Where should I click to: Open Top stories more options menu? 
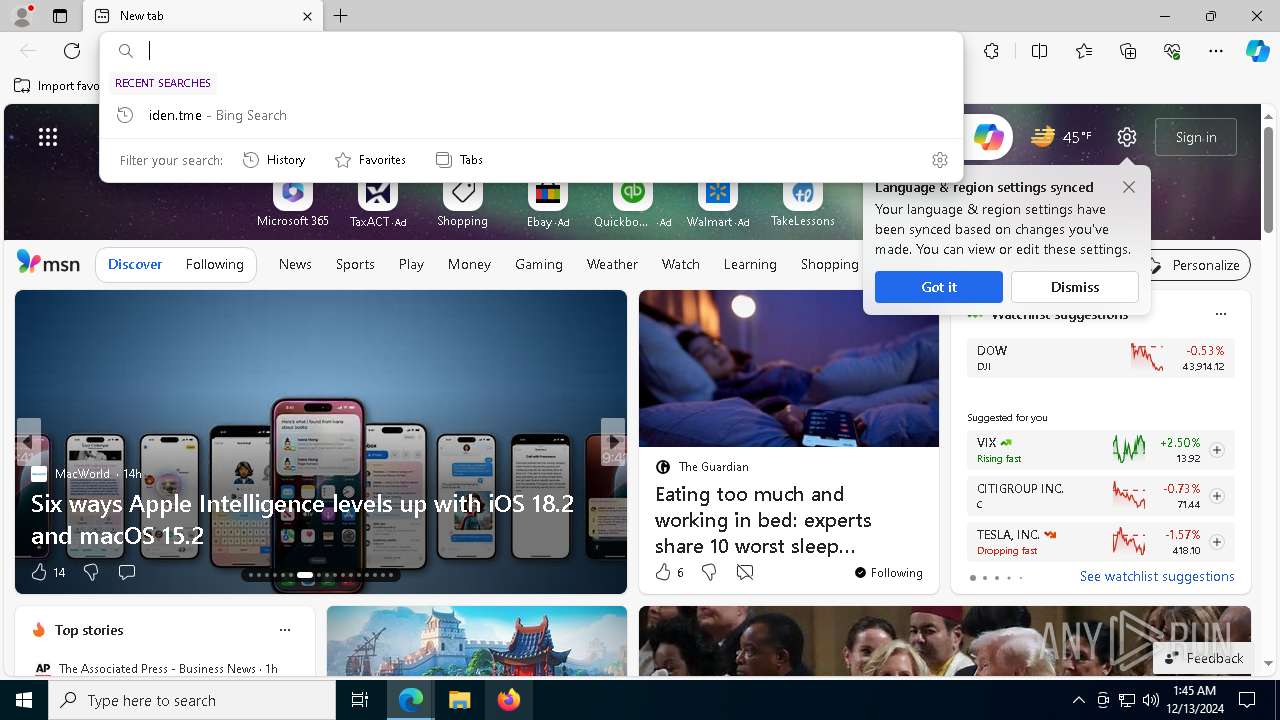point(285,630)
